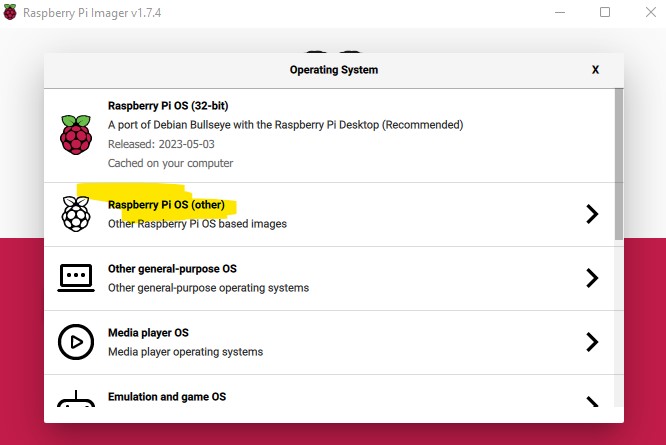Click the scrollbar track below the thumb

pos(619,323)
